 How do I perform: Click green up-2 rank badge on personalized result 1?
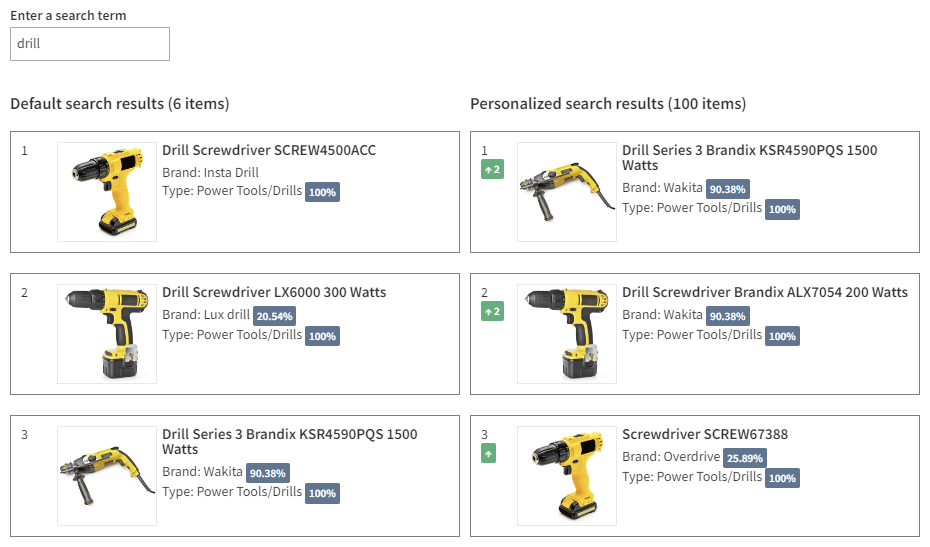point(491,170)
